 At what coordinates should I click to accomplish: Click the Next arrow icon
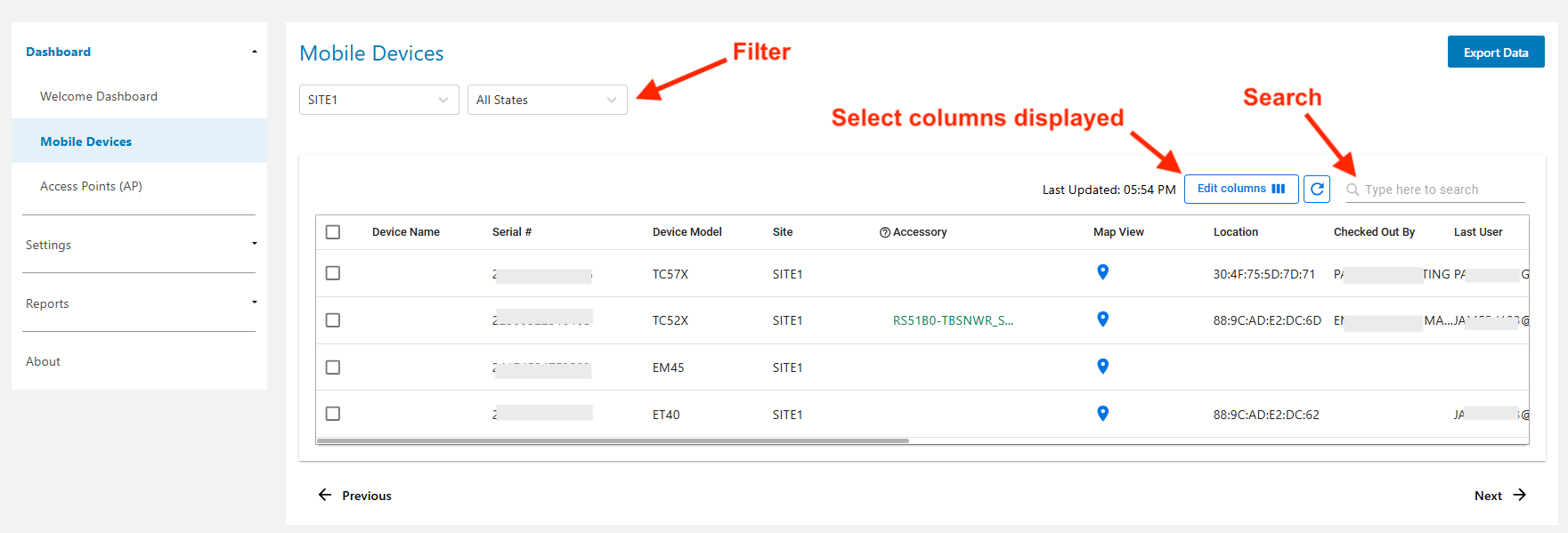coord(1519,496)
